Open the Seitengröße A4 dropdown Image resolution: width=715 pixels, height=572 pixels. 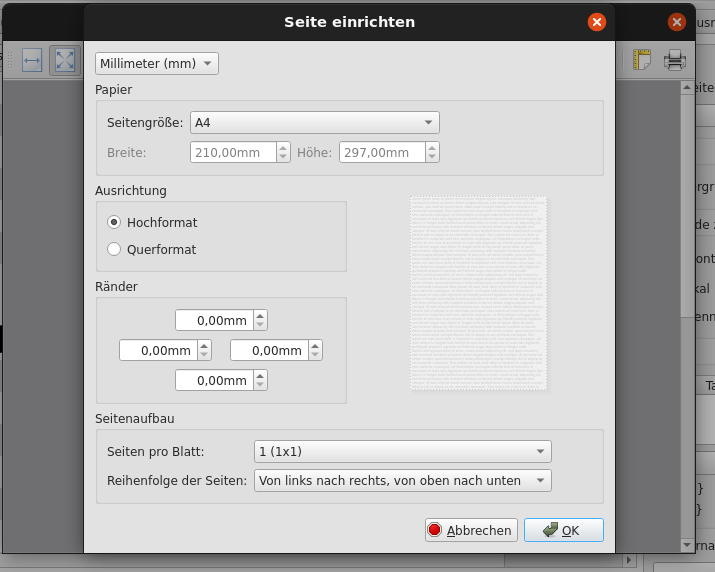tap(314, 122)
